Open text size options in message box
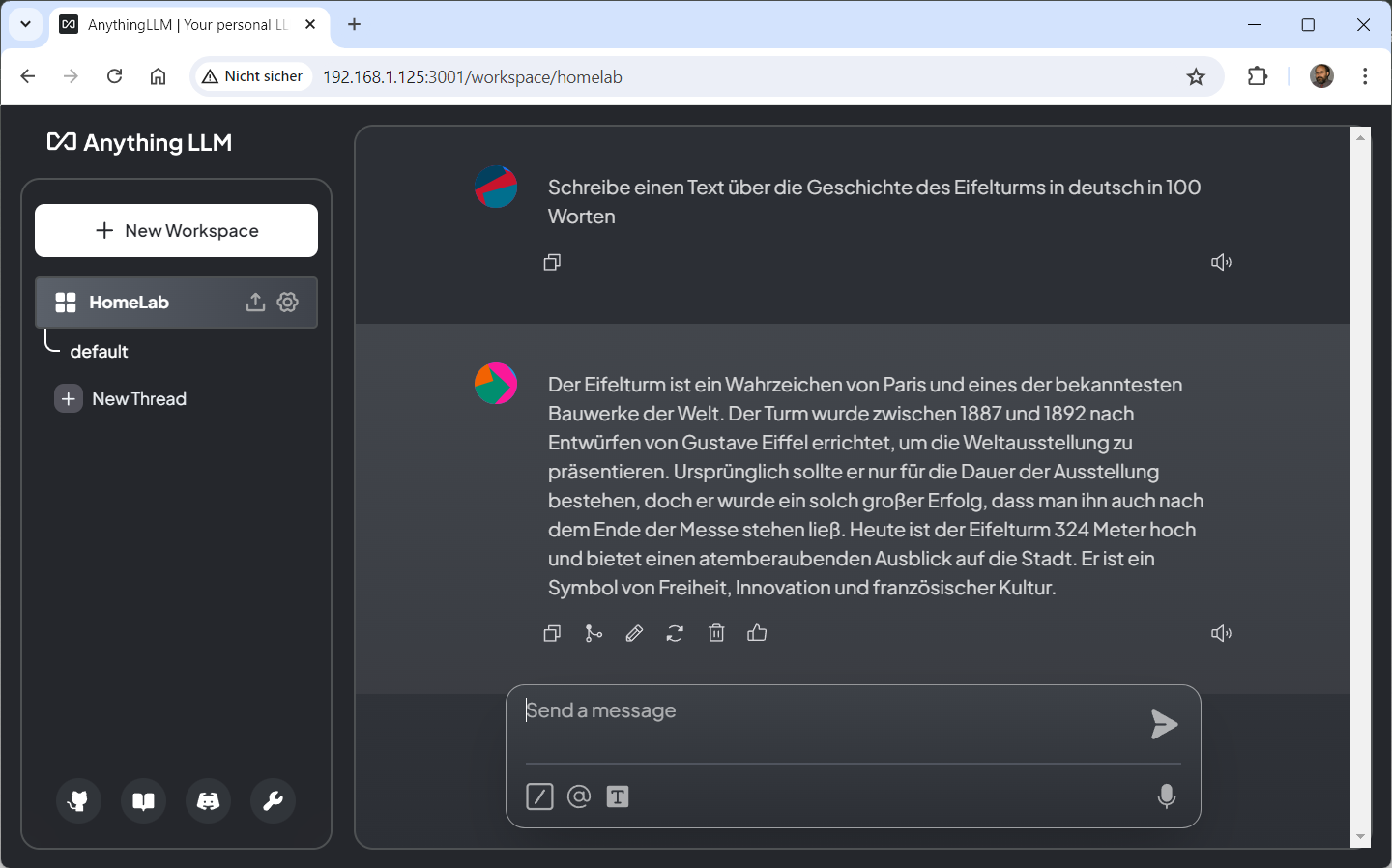Screen dimensions: 1392x868 pos(618,796)
